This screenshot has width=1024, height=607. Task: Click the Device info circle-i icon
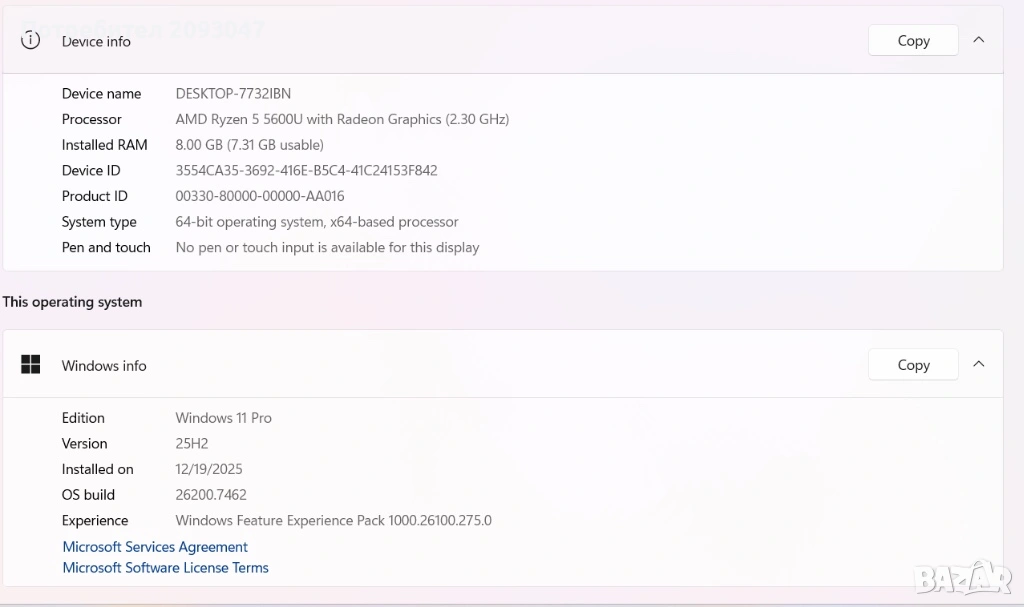(31, 40)
